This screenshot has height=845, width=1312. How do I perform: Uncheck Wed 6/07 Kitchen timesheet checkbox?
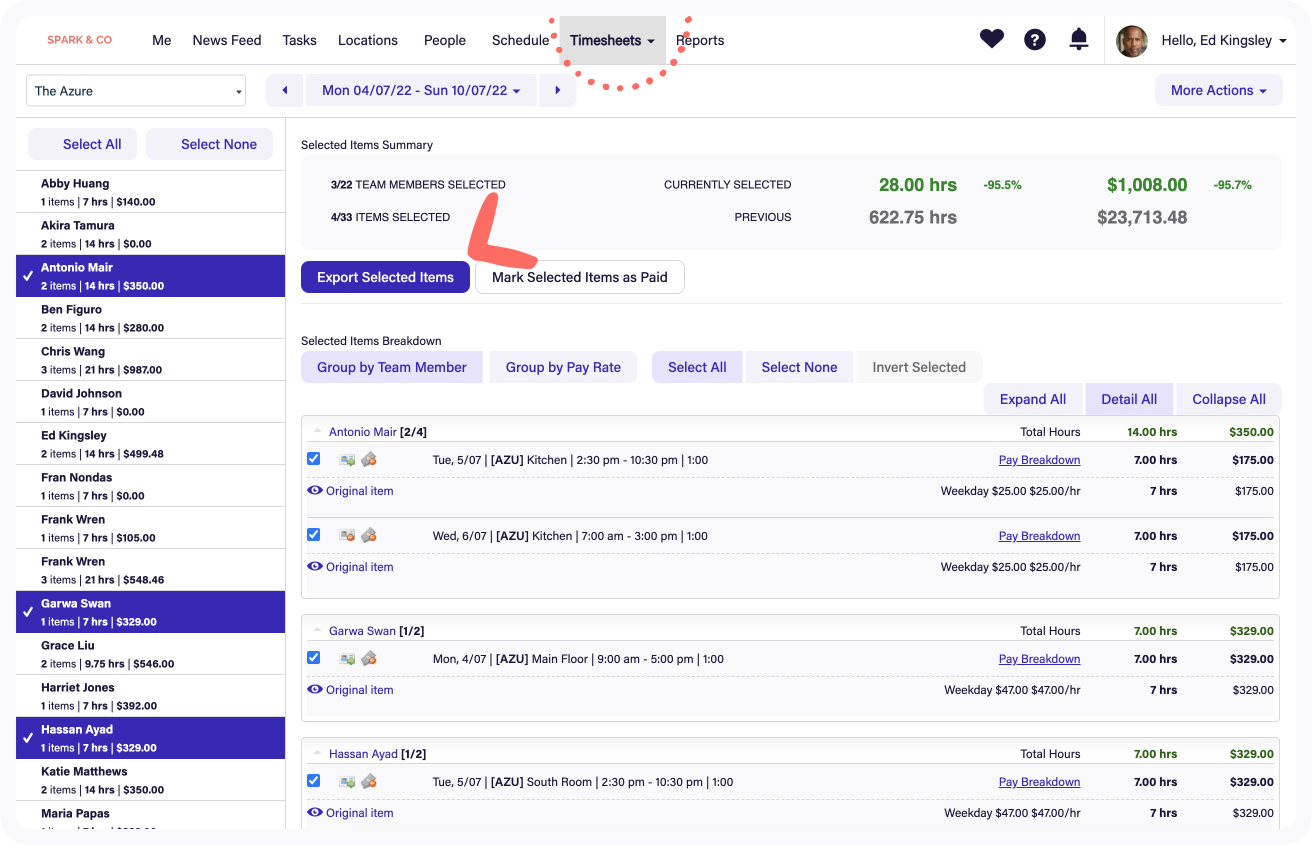click(314, 535)
